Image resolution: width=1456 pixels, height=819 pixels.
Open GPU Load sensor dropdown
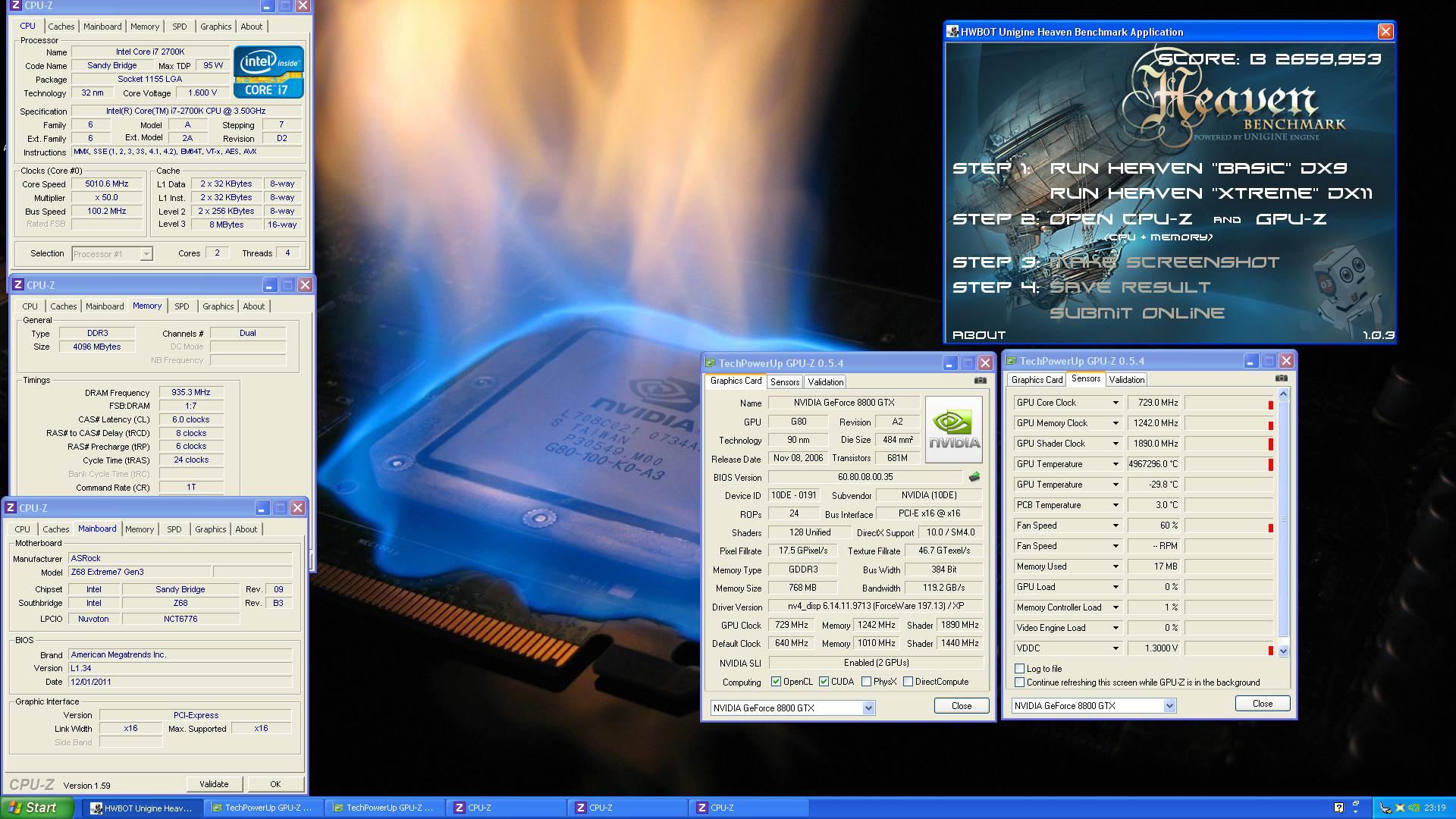[x=1116, y=587]
